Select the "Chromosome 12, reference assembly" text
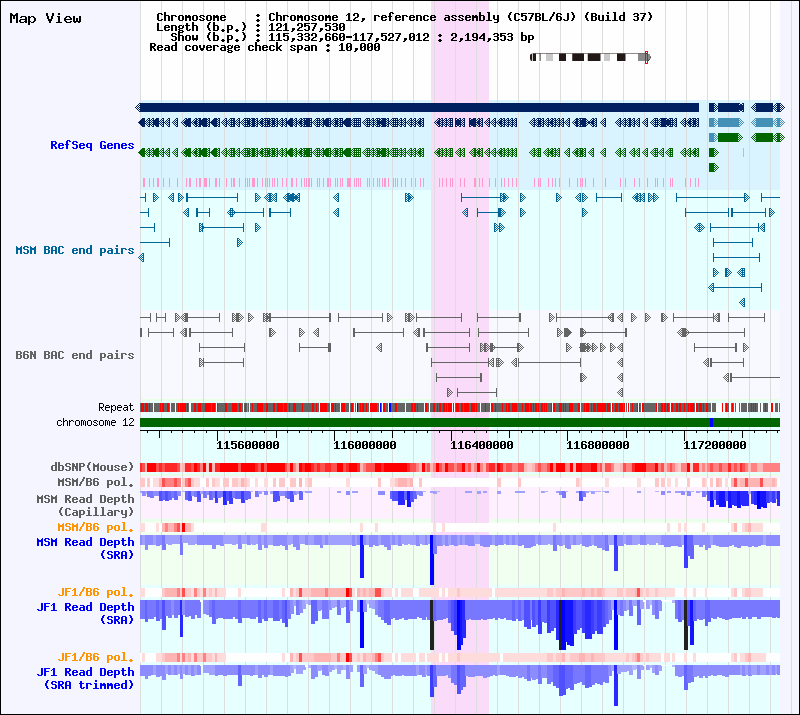Image resolution: width=800 pixels, height=715 pixels. (384, 17)
